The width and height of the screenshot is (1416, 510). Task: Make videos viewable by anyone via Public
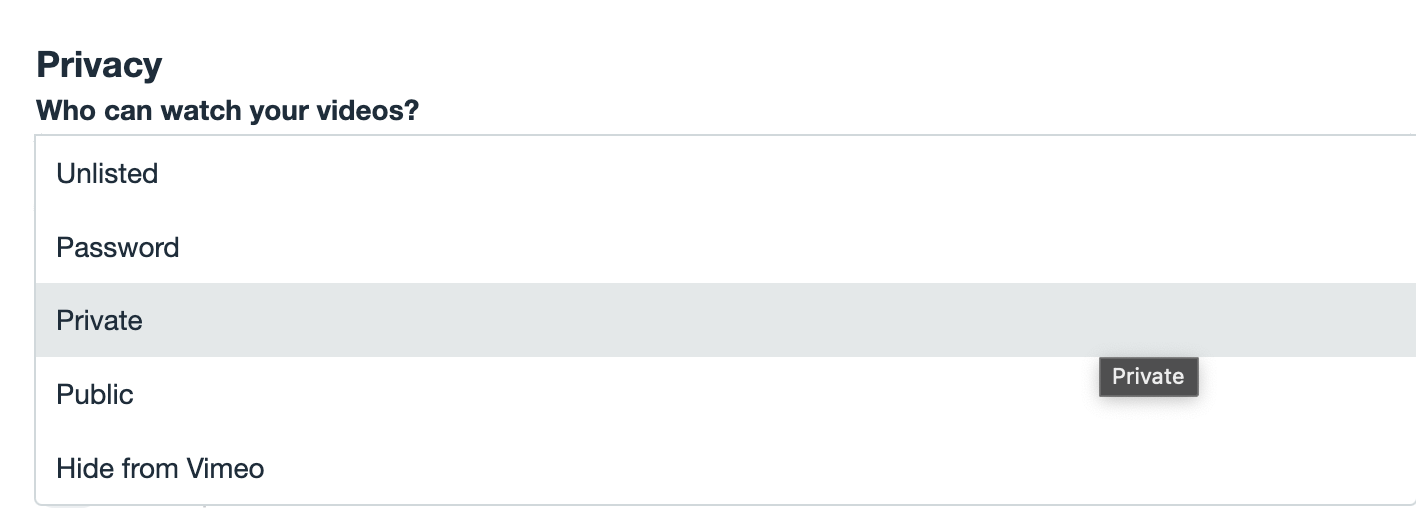[x=95, y=395]
